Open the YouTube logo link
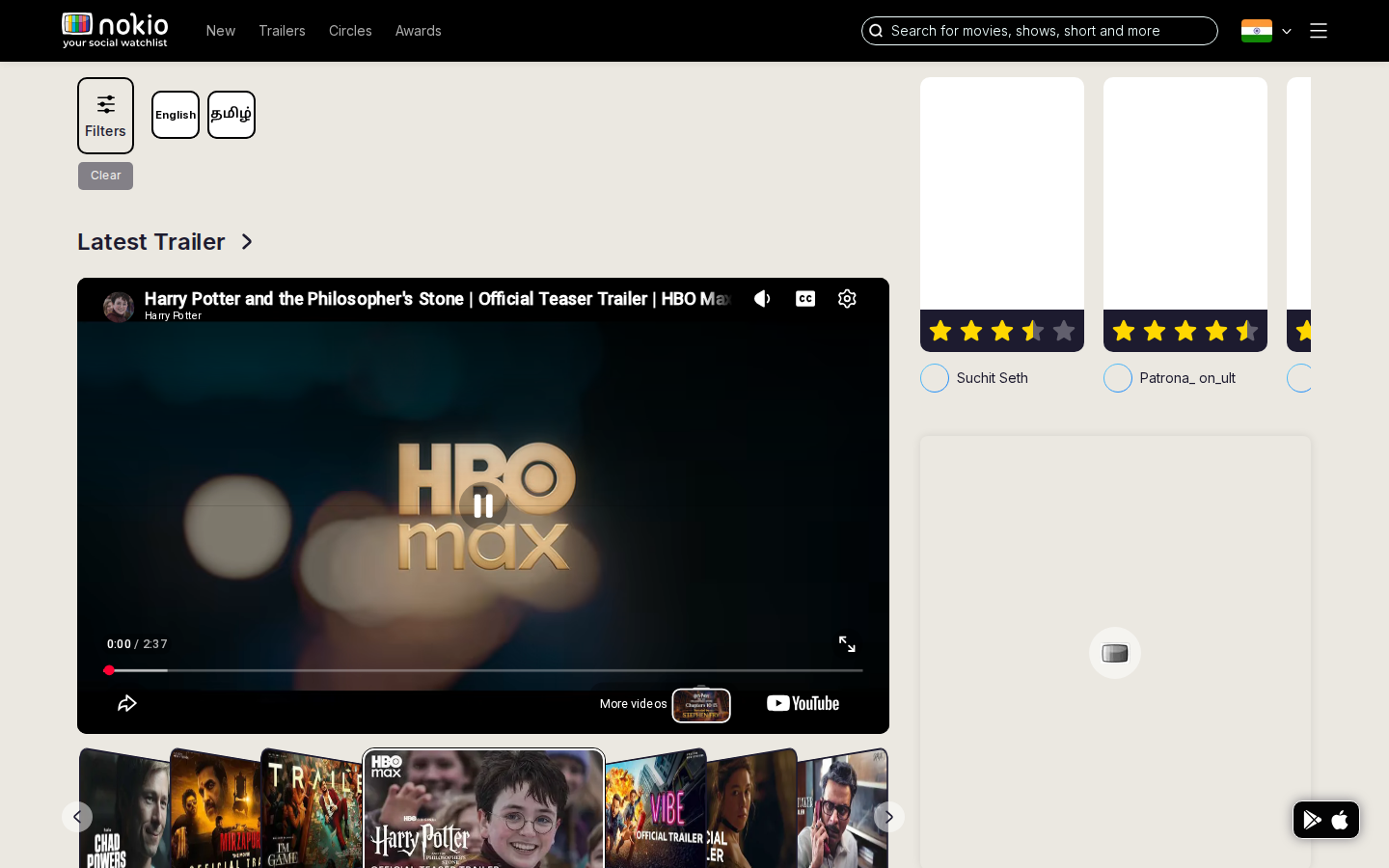The height and width of the screenshot is (868, 1389). [803, 703]
